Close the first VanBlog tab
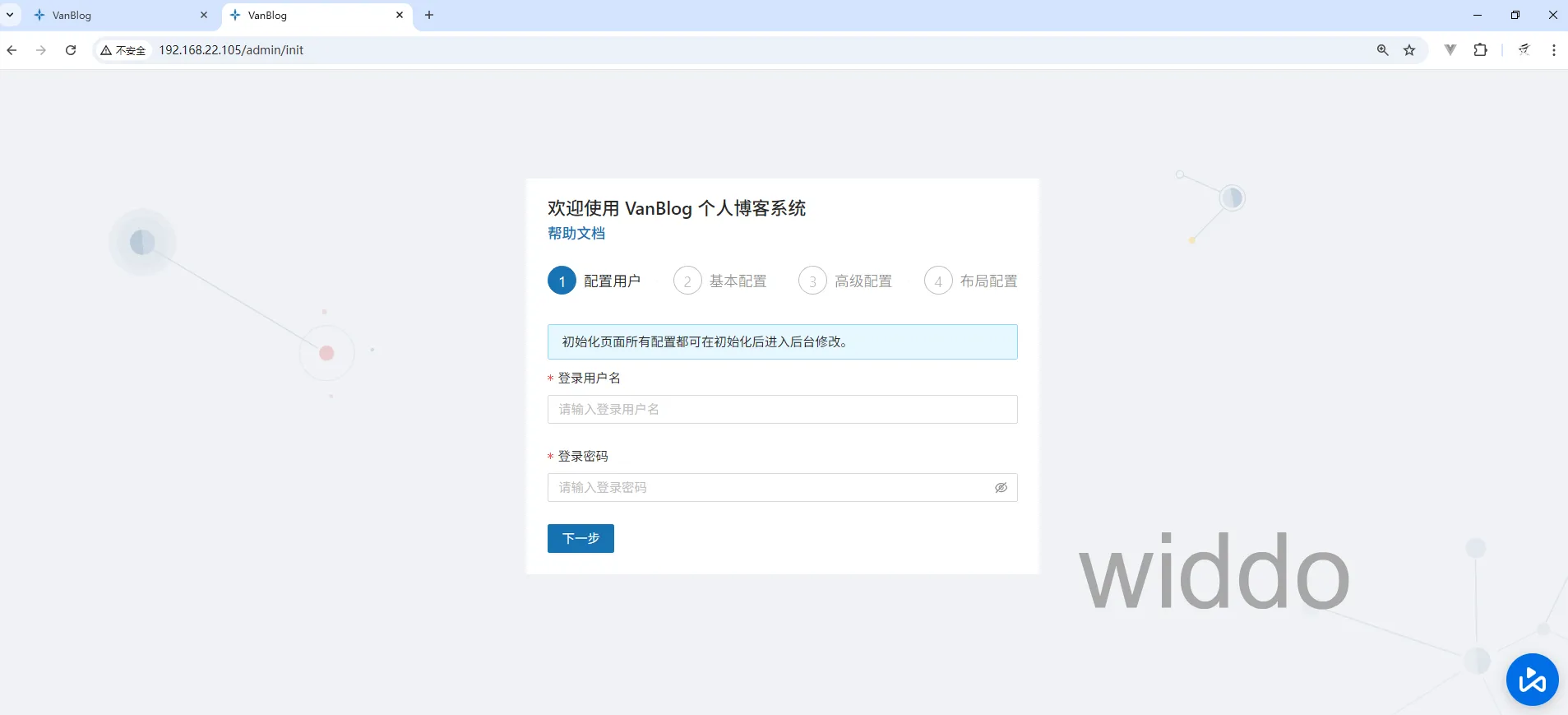The height and width of the screenshot is (715, 1568). pyautogui.click(x=204, y=15)
